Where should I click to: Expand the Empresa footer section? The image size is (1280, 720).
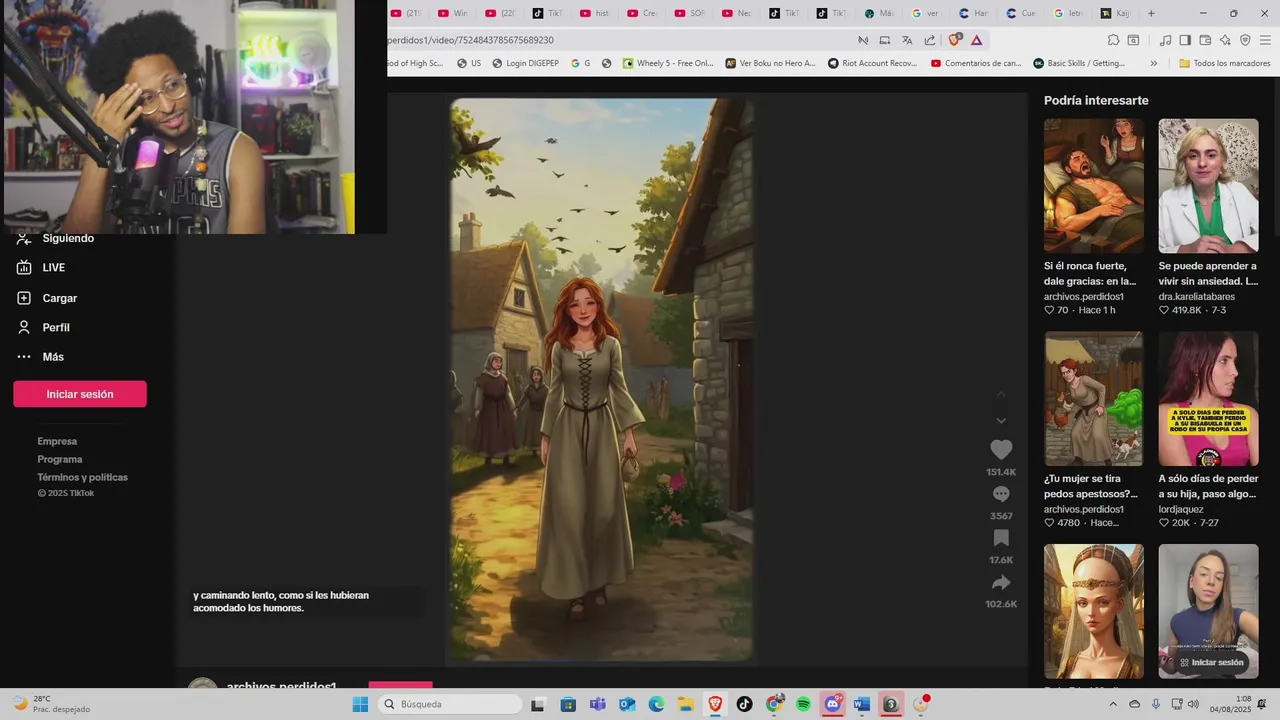pyautogui.click(x=57, y=441)
